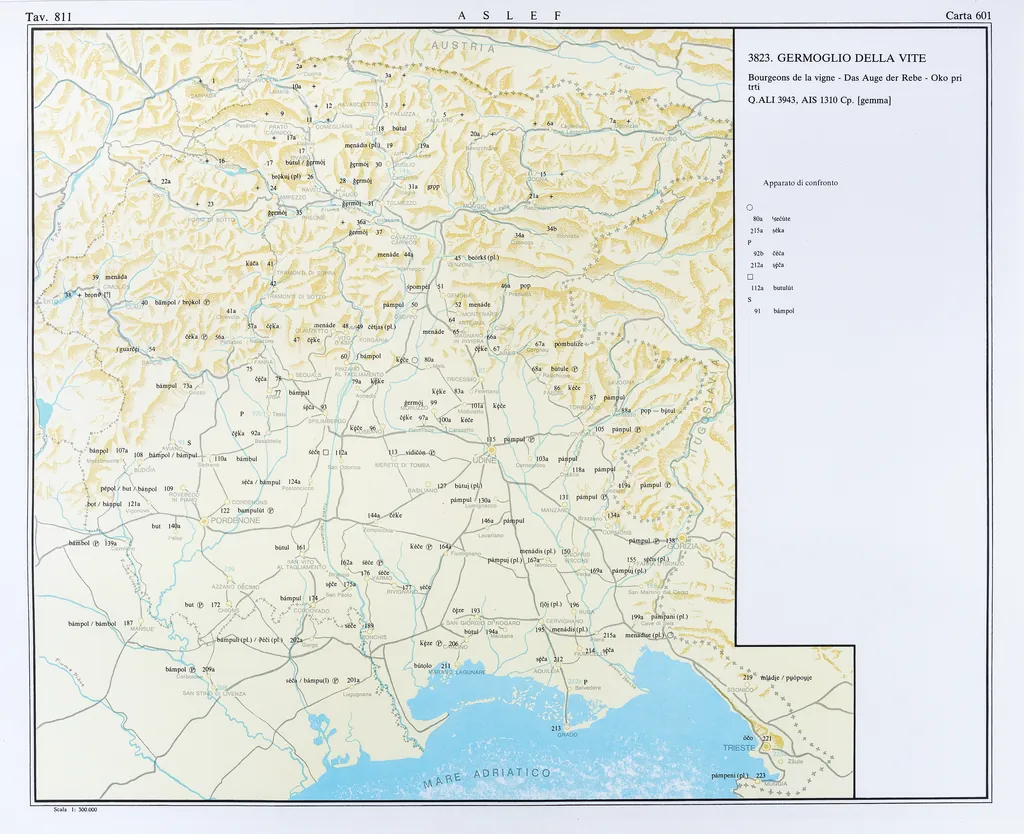This screenshot has width=1024, height=834.
Task: Click the Trieste city marker
Action: click(x=766, y=747)
